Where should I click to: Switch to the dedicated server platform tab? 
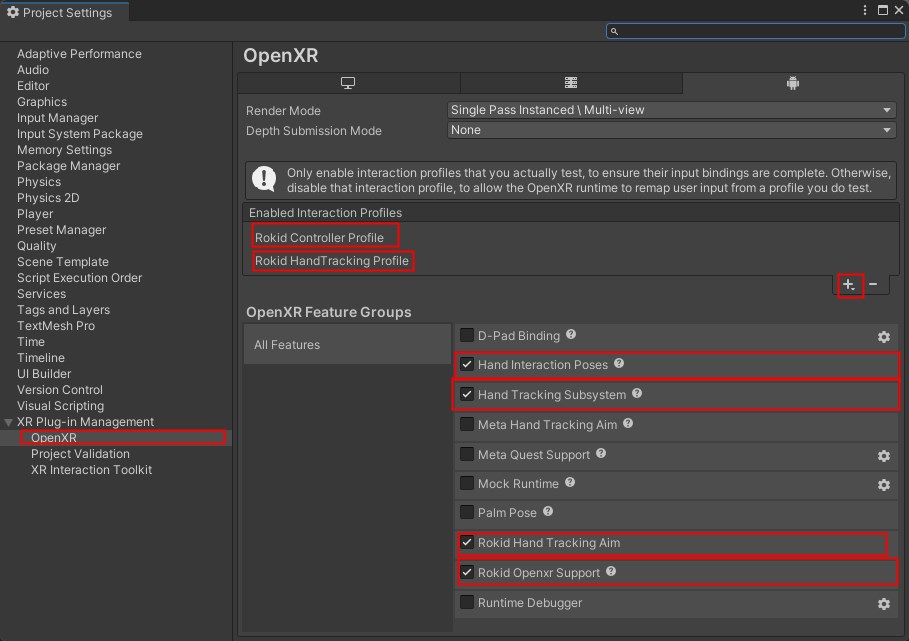click(x=571, y=83)
